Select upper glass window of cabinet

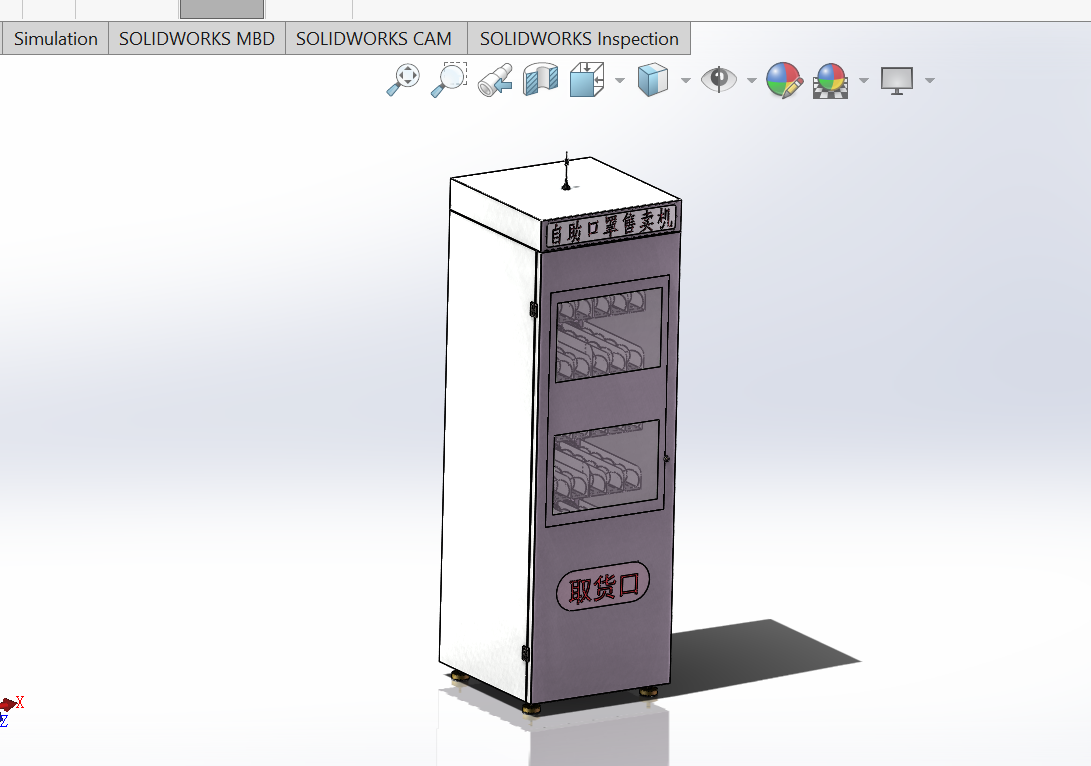pos(607,335)
